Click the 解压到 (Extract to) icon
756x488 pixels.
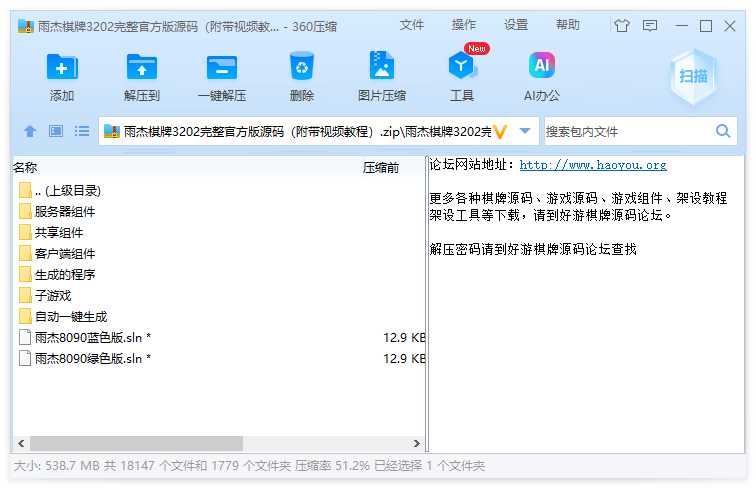141,67
